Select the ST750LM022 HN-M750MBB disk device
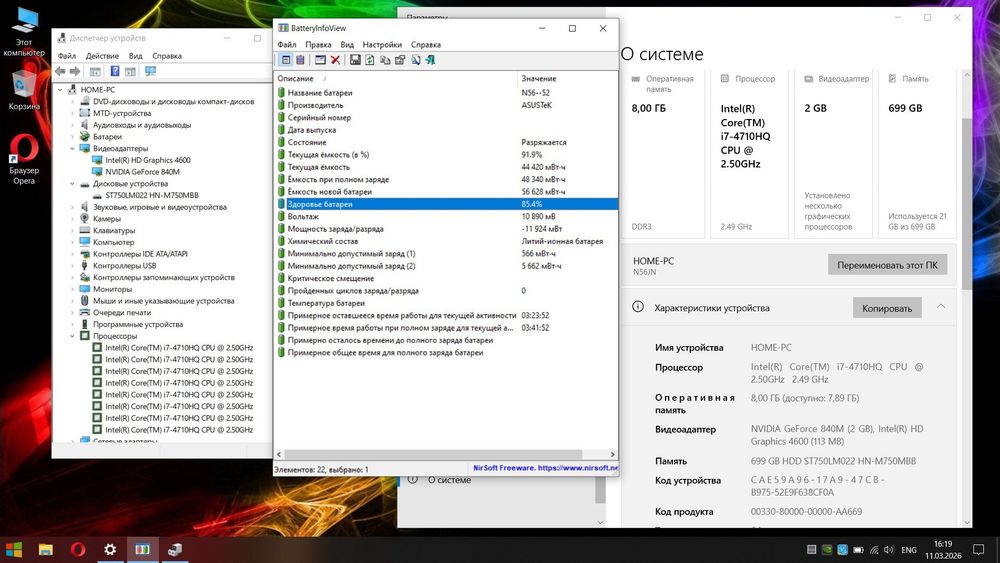The width and height of the screenshot is (1000, 563). 151,195
